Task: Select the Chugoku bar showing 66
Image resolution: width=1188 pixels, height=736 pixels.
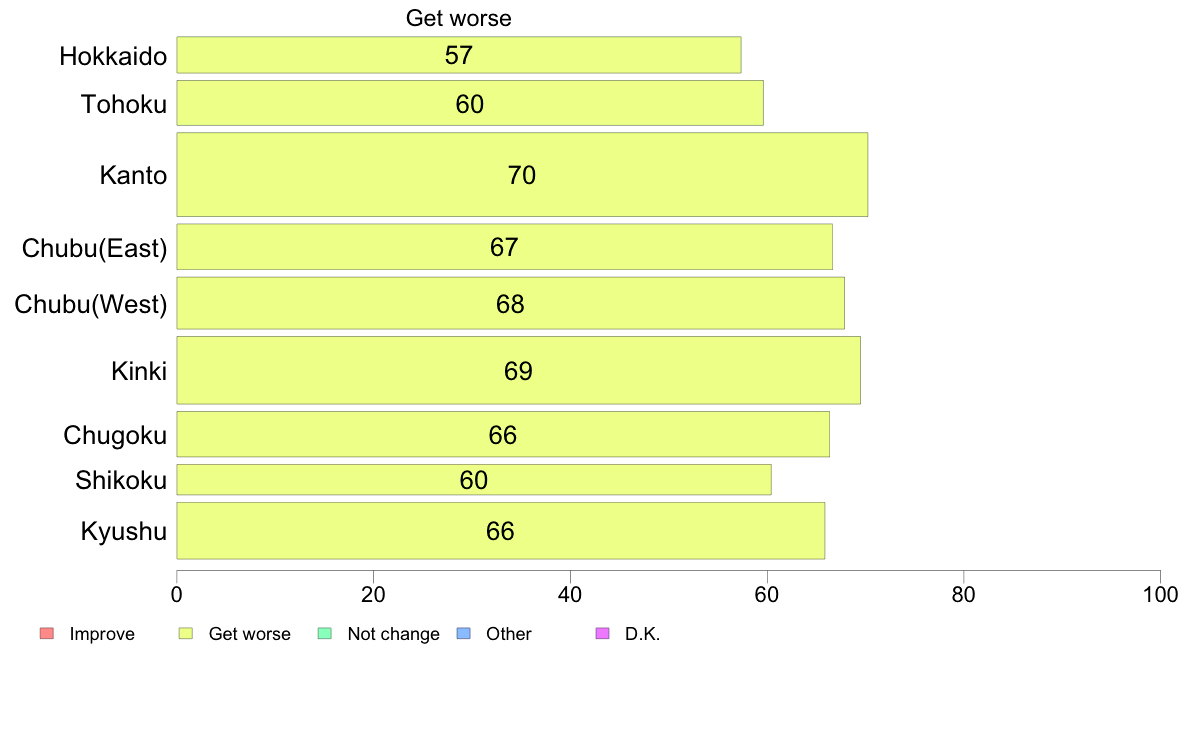Action: pos(503,434)
